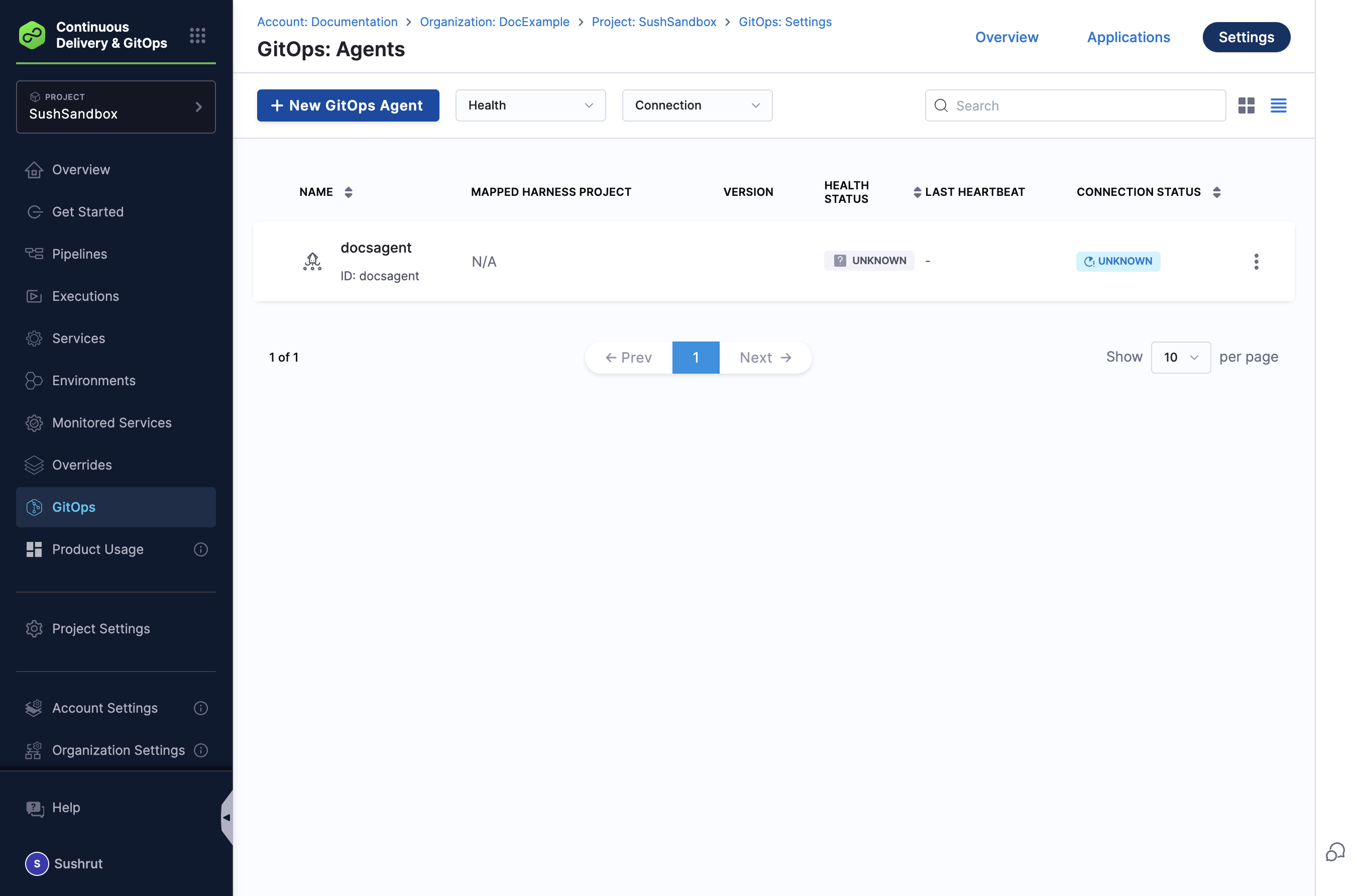Expand the SushSandbox project selector
1355x896 pixels.
click(x=116, y=107)
